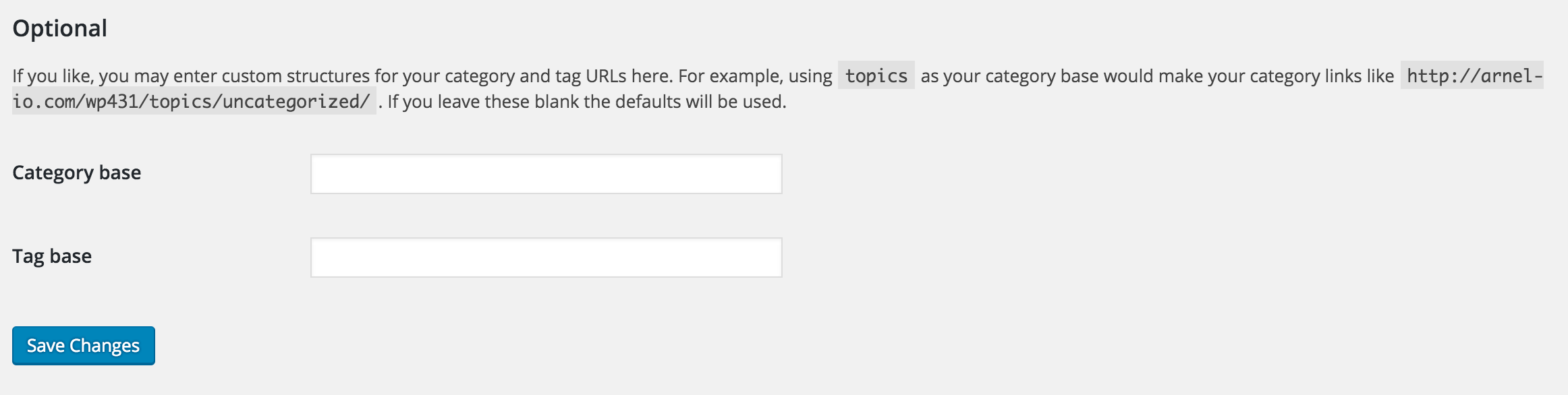
Task: Click 'For example, using' in the description
Action: 755,76
